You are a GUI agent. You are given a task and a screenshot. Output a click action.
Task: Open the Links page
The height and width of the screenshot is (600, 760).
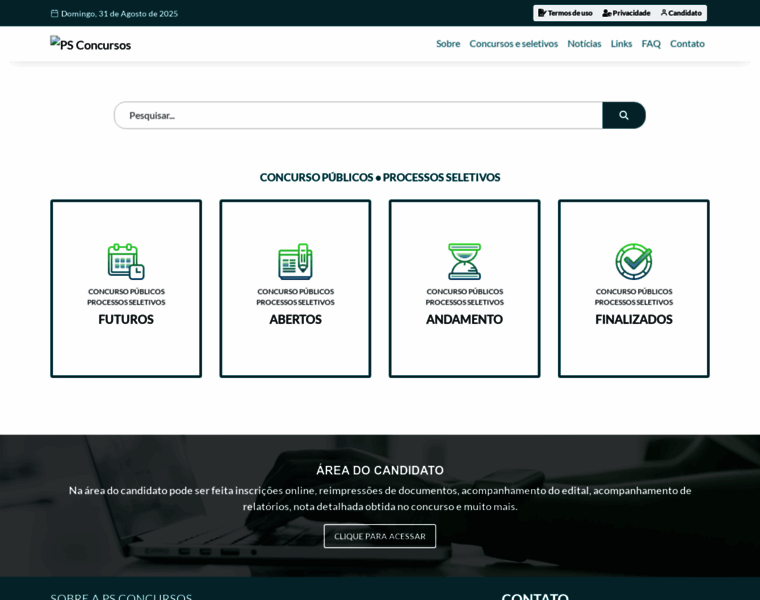click(x=621, y=44)
